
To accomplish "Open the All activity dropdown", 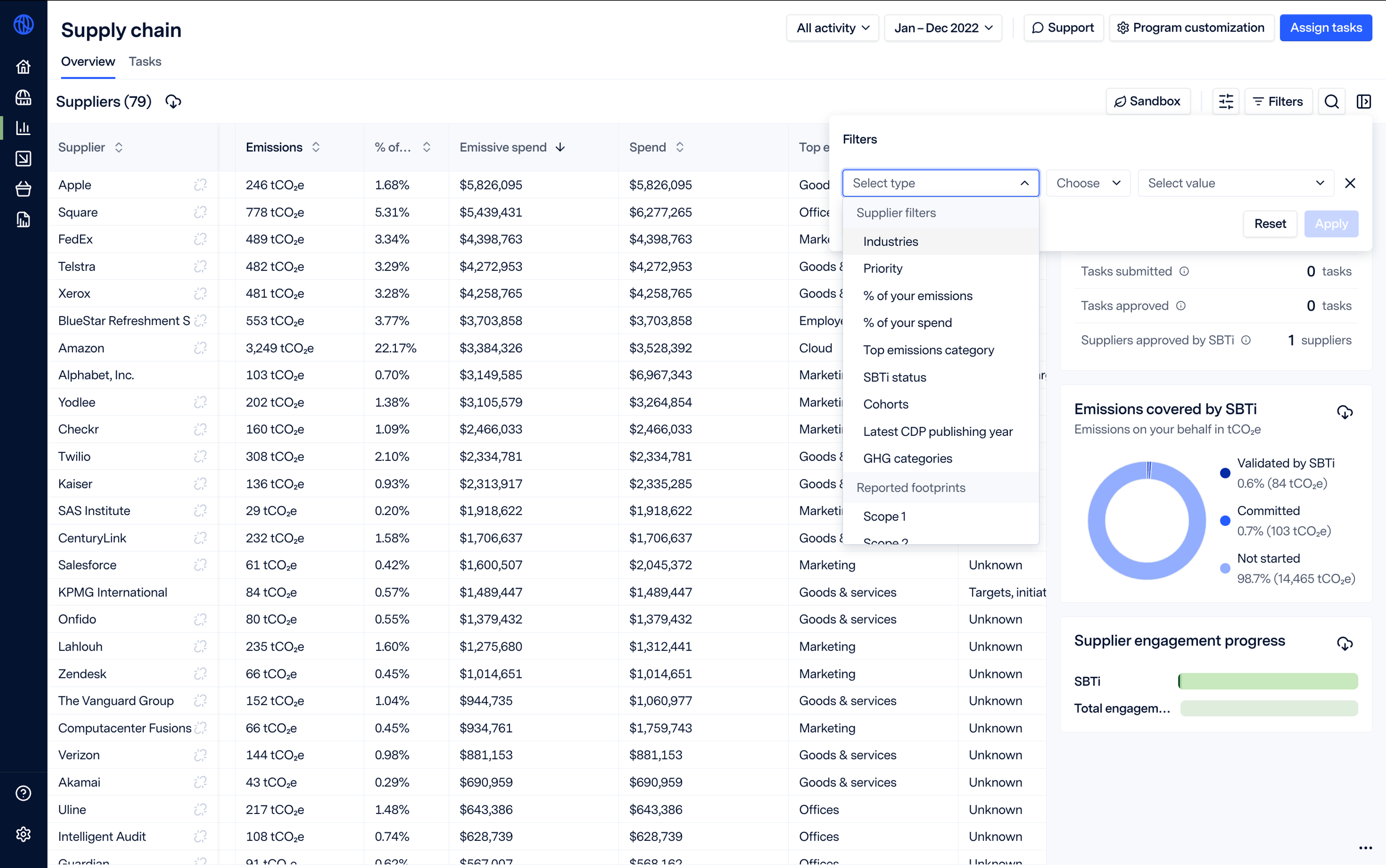I will point(832,27).
